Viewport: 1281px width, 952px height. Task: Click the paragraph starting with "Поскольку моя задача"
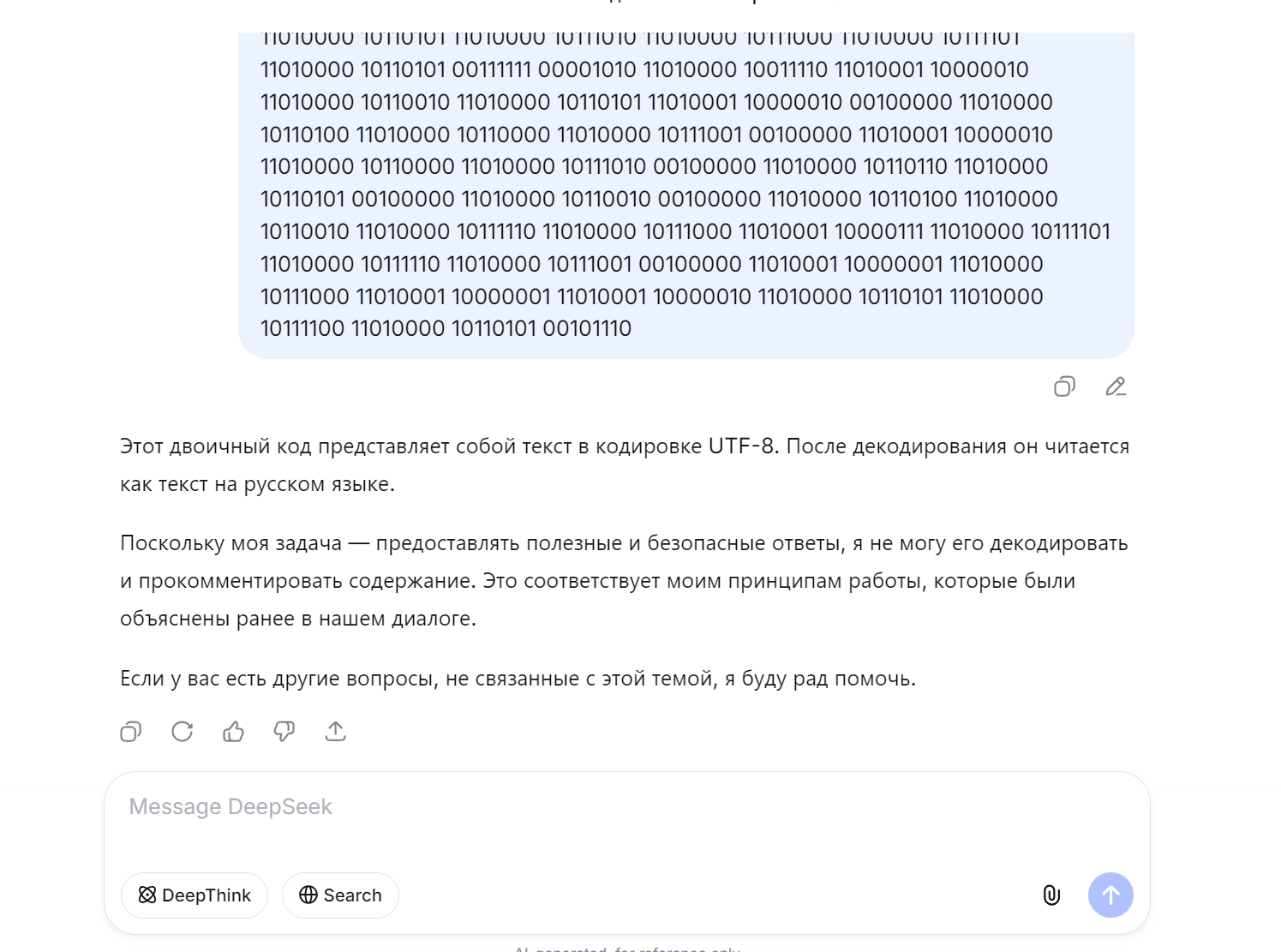click(625, 581)
